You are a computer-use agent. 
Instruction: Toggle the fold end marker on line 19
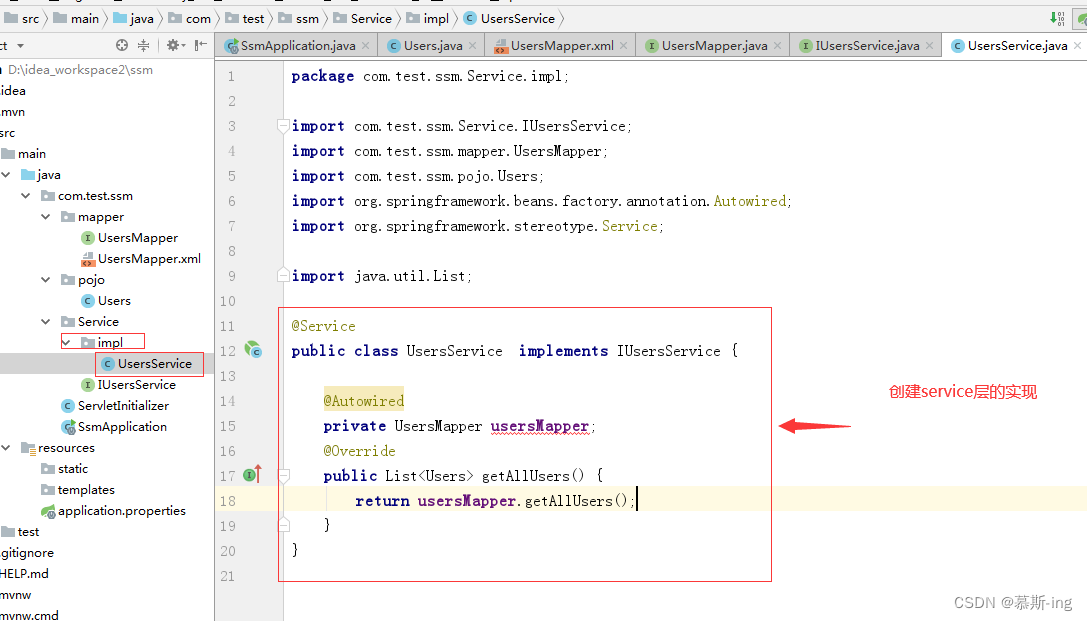pyautogui.click(x=283, y=525)
